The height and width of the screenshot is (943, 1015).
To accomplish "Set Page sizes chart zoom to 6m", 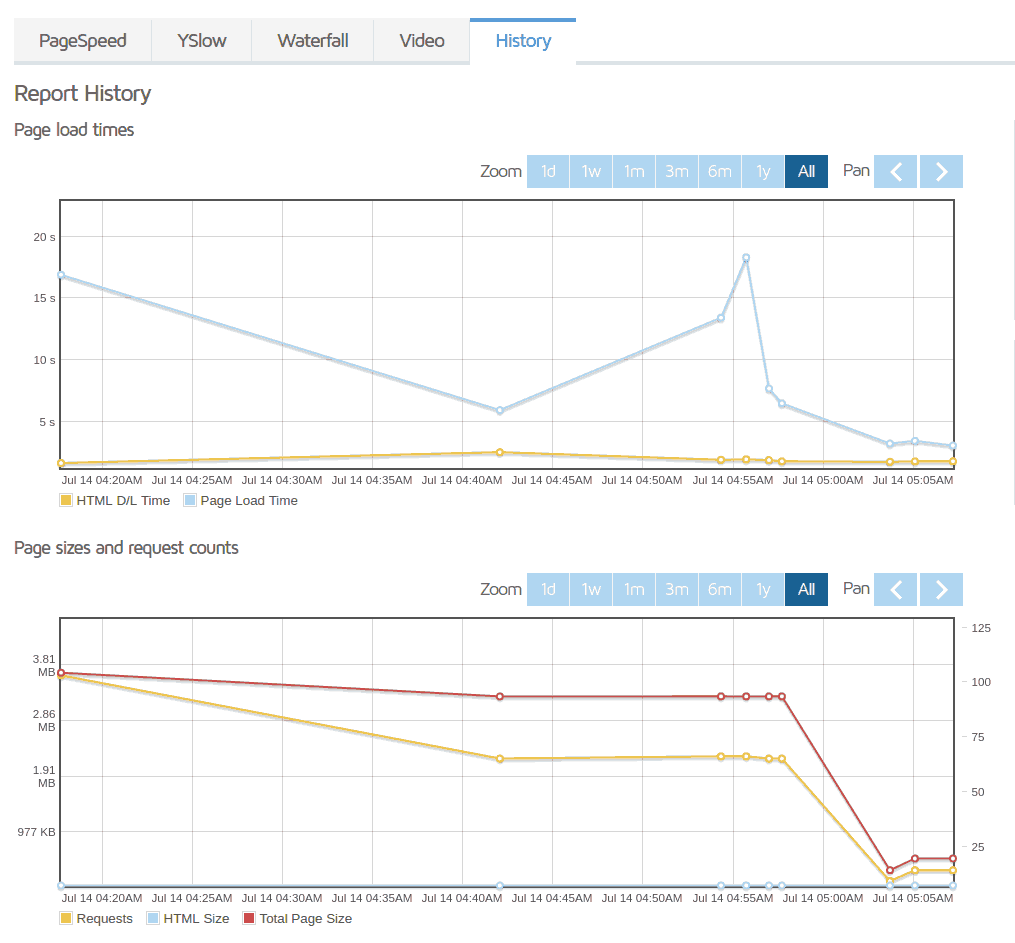I will pyautogui.click(x=720, y=590).
